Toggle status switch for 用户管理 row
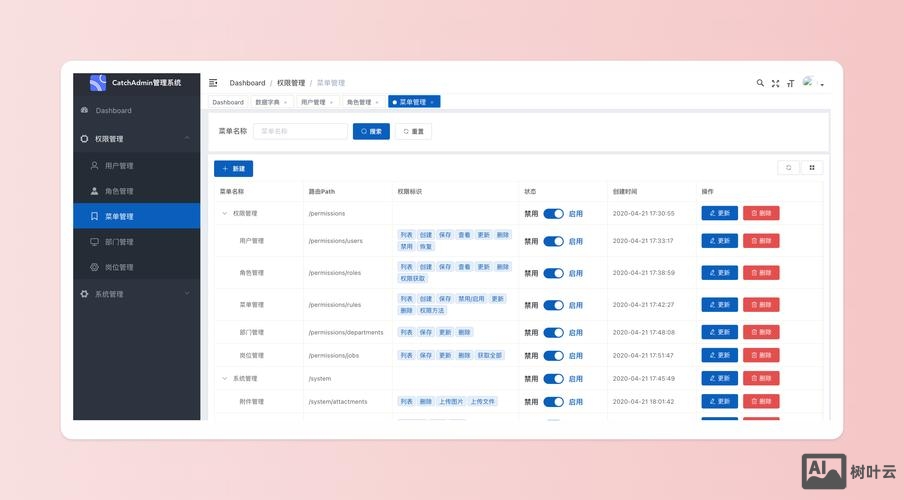 [x=553, y=241]
